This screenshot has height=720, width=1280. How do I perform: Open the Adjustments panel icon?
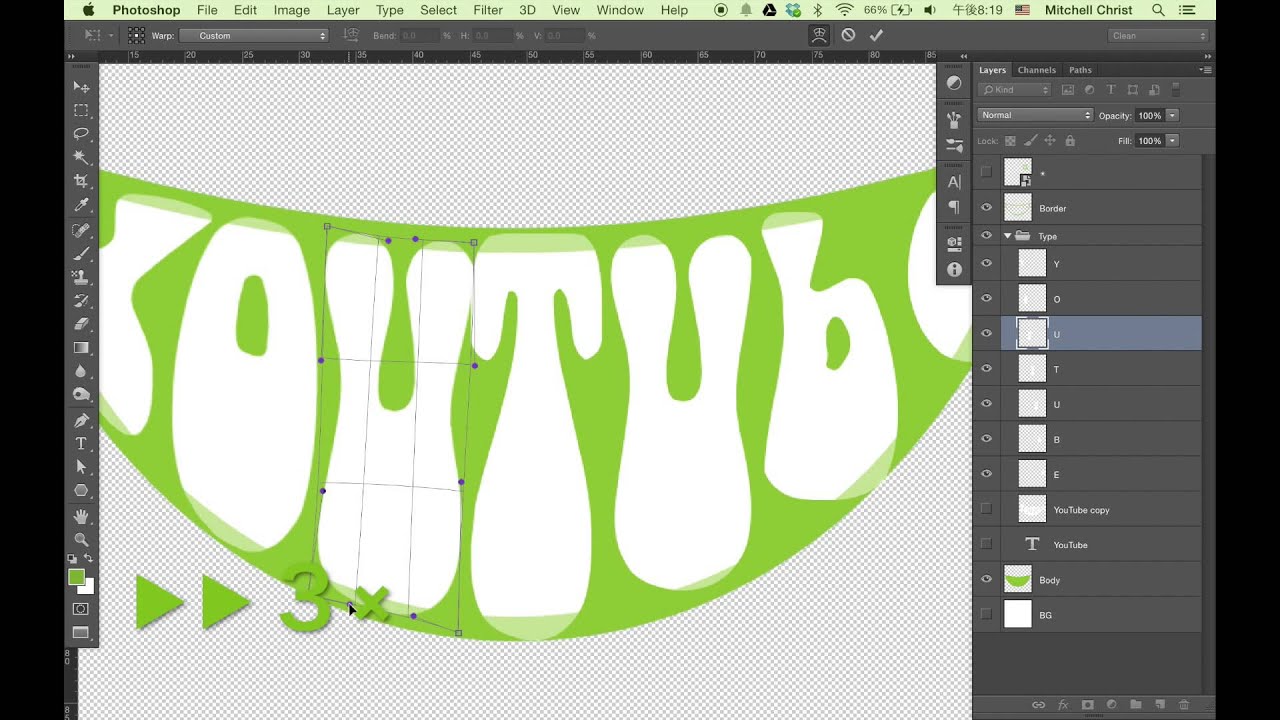(x=954, y=84)
